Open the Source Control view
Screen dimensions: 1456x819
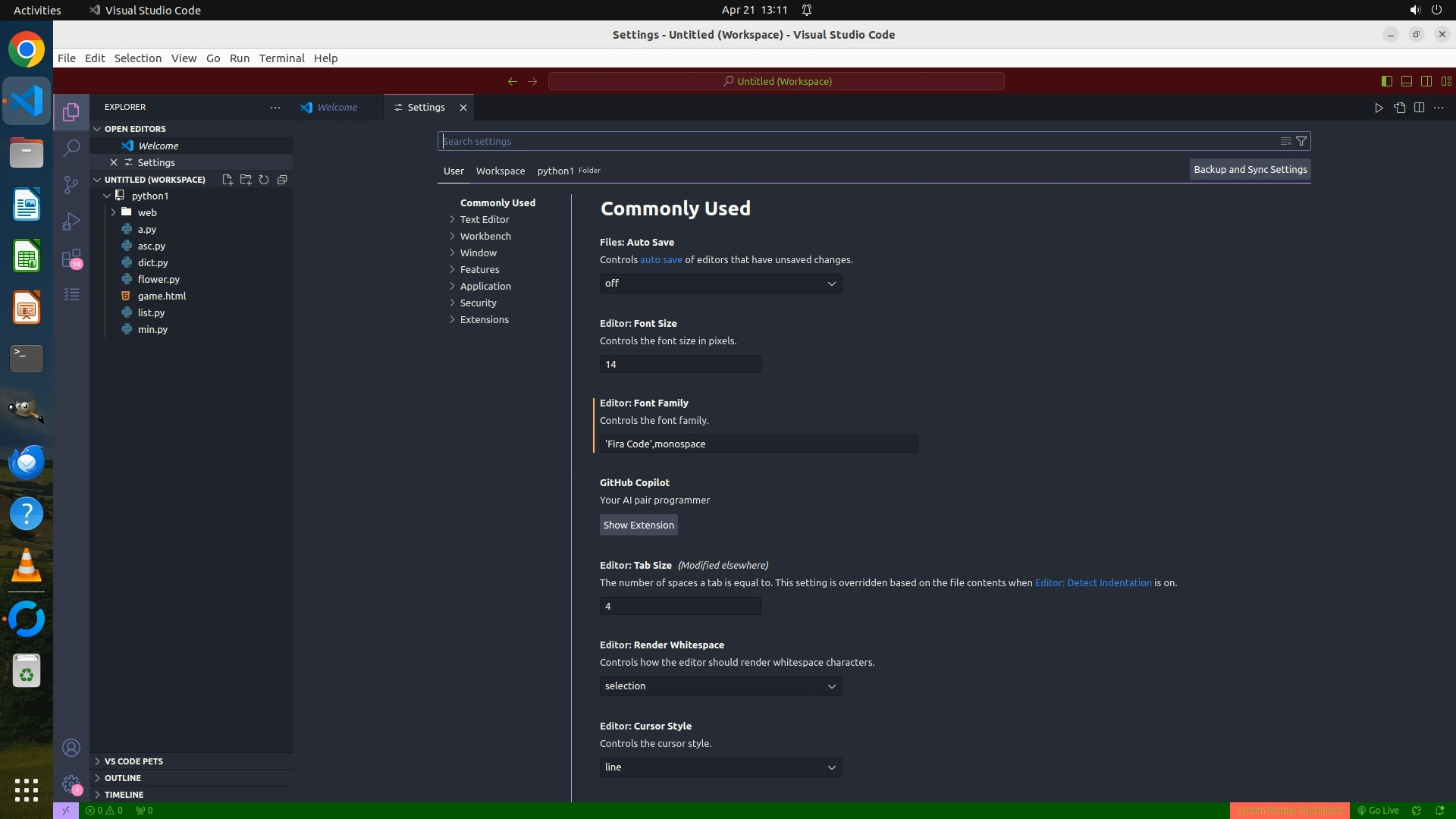point(71,184)
